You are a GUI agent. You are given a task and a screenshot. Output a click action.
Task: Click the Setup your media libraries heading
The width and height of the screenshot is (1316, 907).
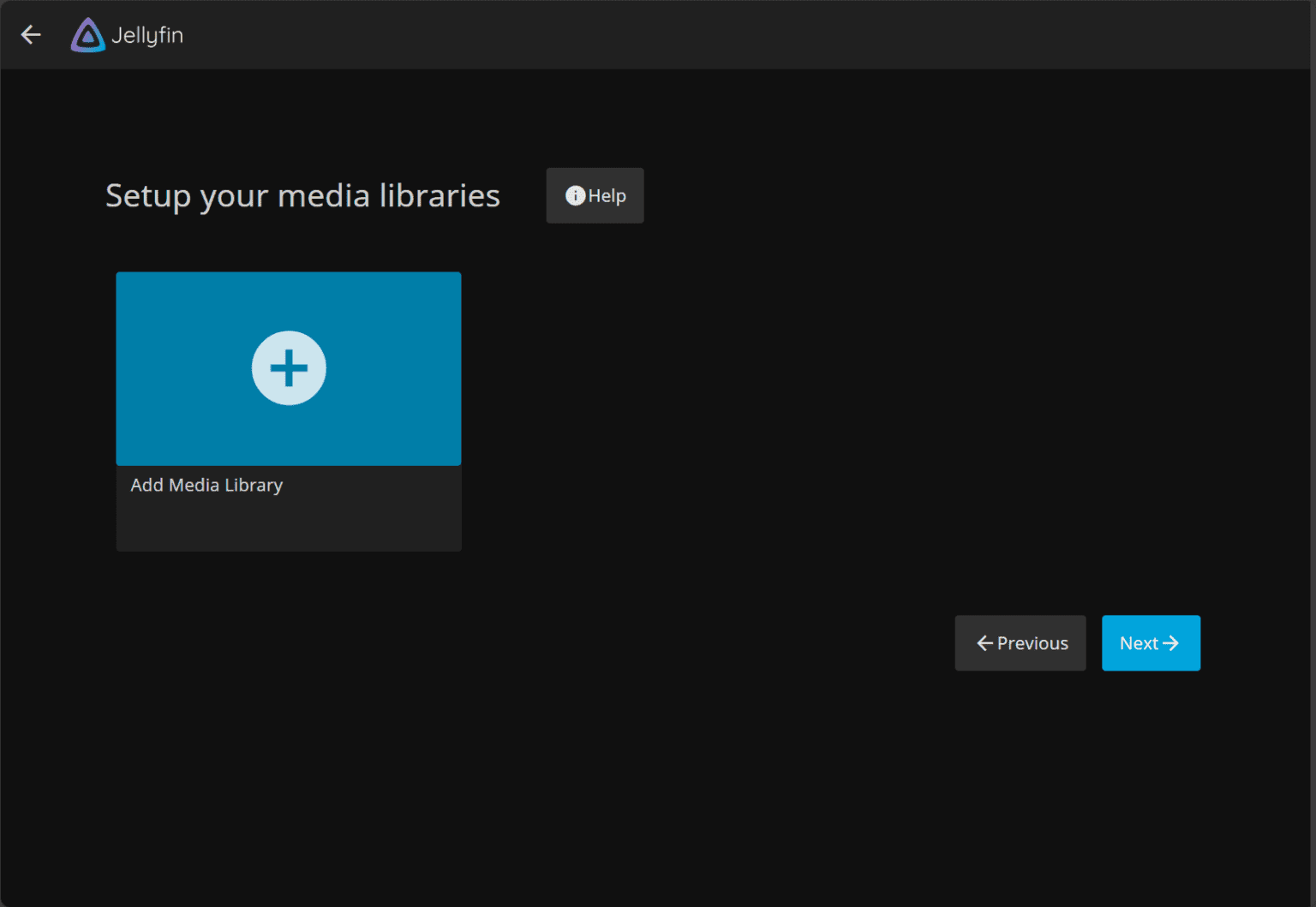coord(302,195)
